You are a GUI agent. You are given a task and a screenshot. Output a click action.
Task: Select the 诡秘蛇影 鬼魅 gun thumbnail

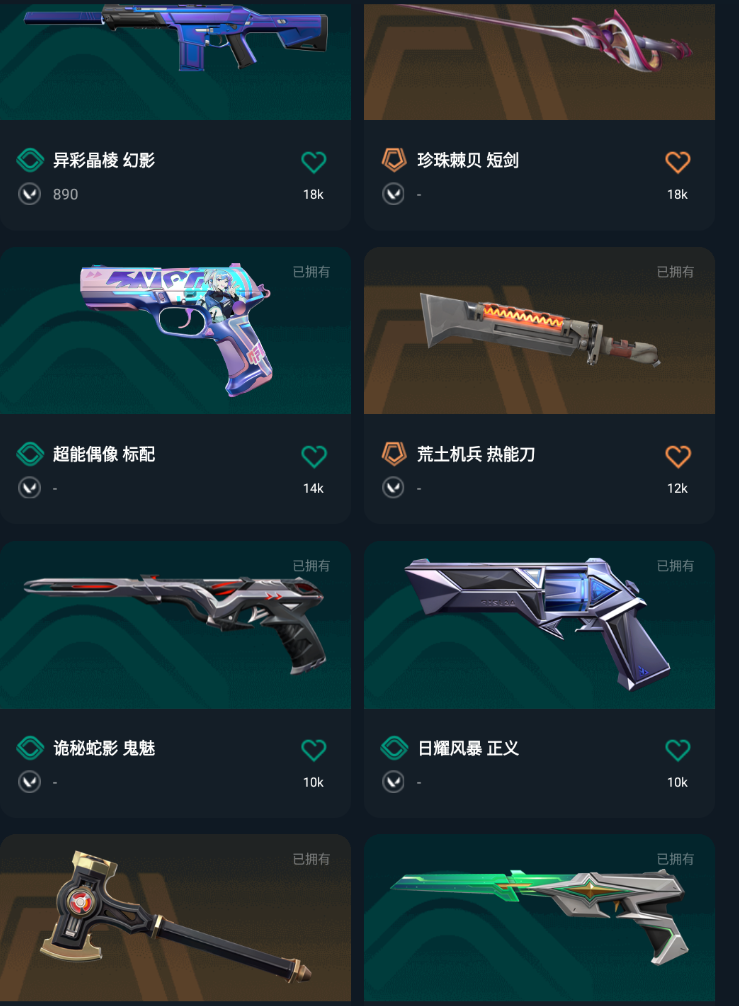tap(175, 625)
